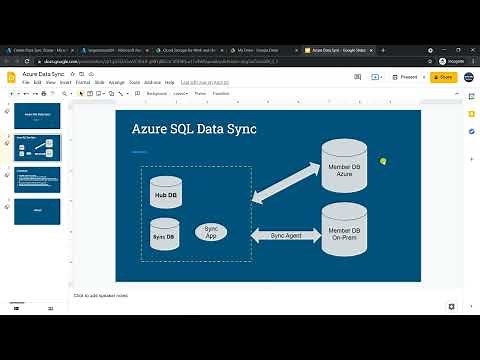This screenshot has width=480, height=360.
Task: Switch to the Cloud Storage browser tab
Action: tap(189, 50)
